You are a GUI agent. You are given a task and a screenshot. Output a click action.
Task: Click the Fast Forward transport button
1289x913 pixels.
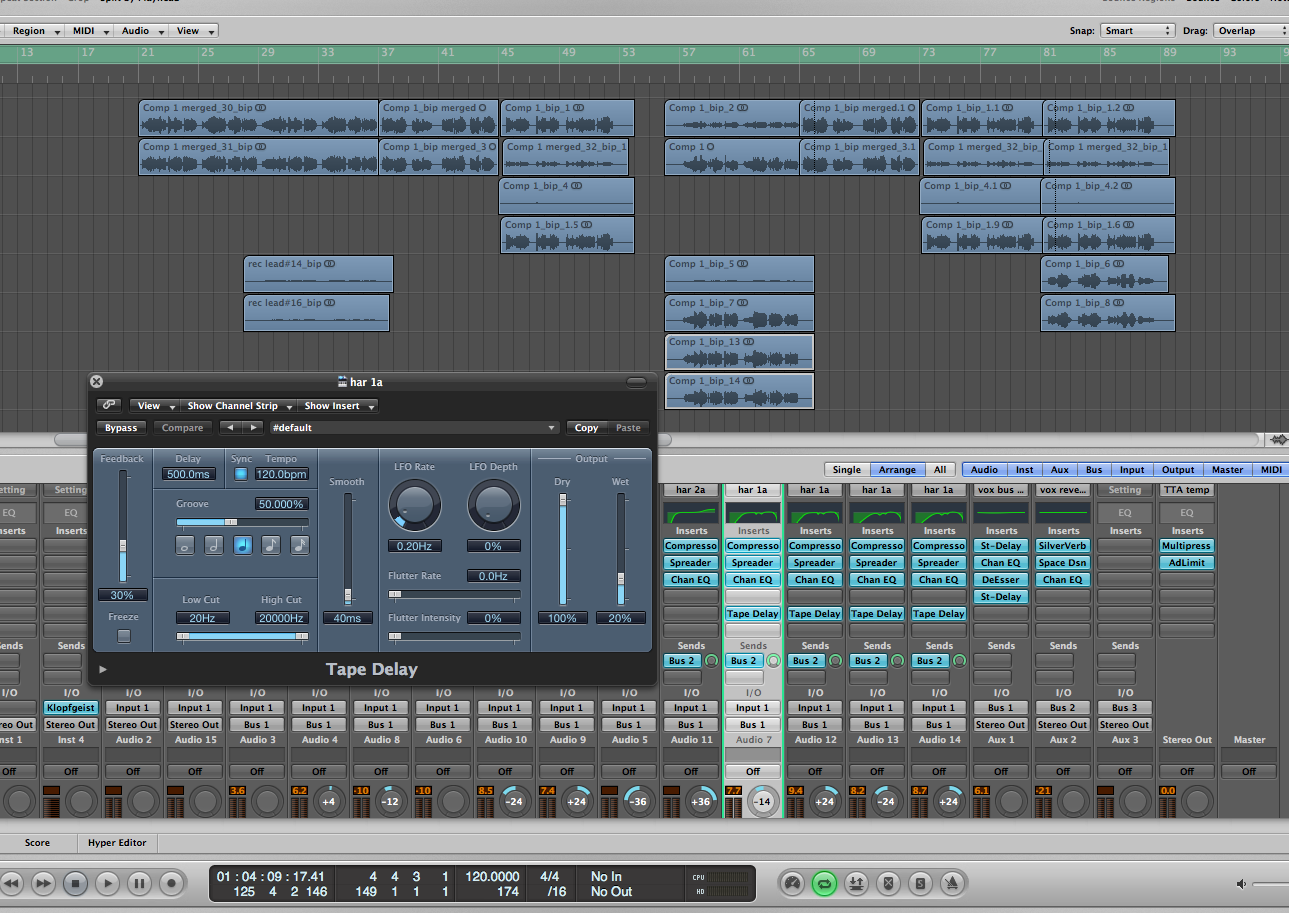43,883
